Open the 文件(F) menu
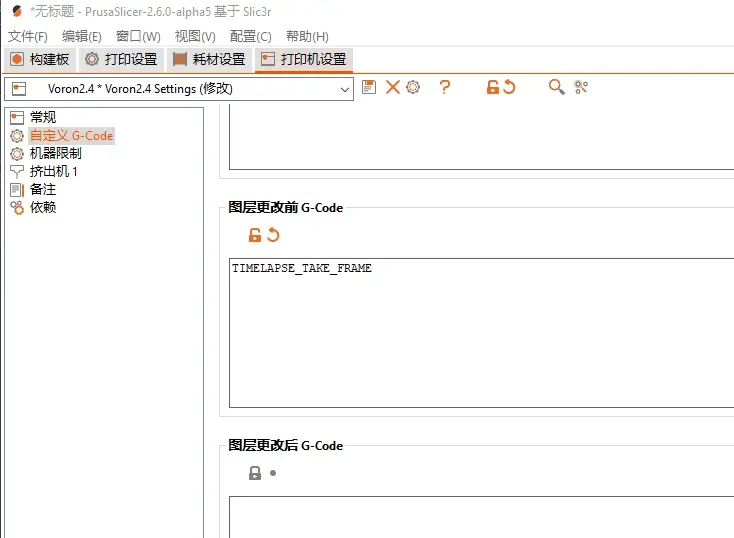 28,37
